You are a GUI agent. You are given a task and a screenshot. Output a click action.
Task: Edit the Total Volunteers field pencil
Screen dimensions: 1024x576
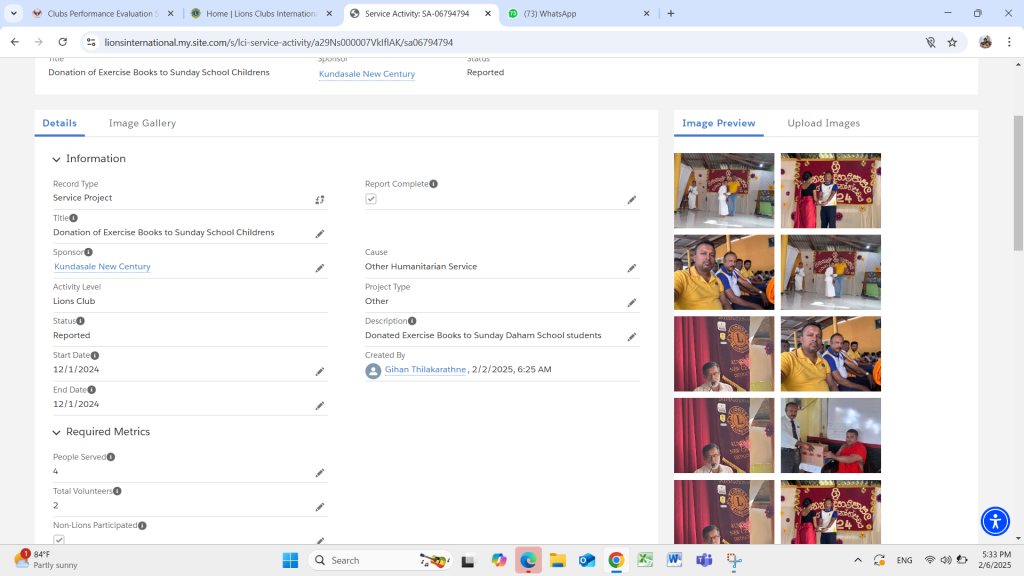click(320, 507)
